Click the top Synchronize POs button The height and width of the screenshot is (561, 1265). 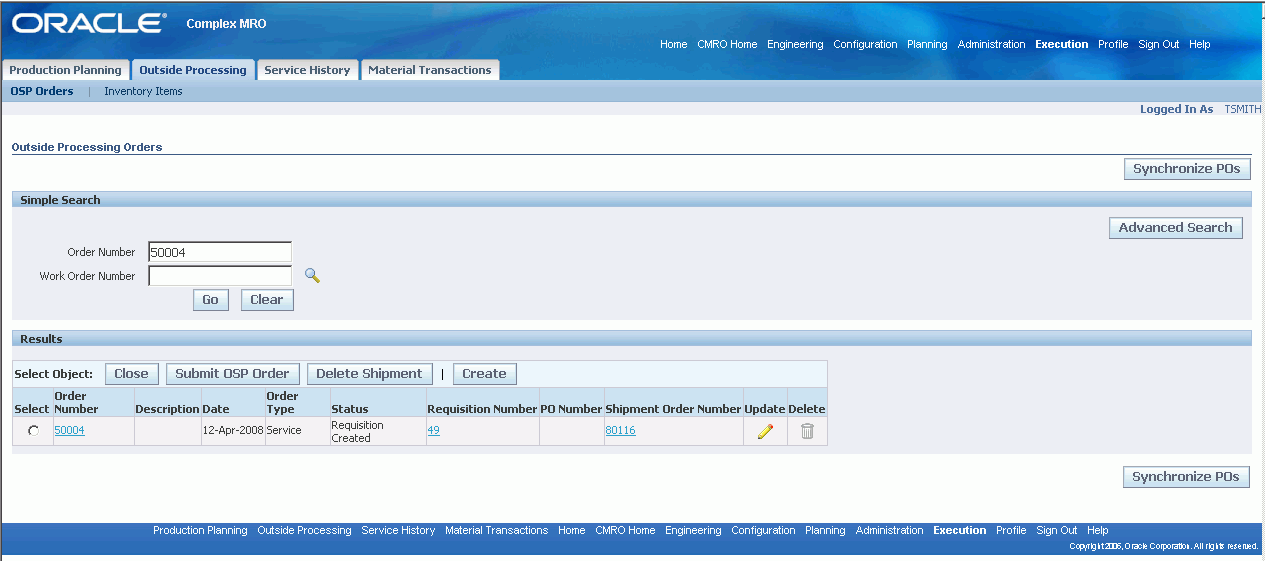(x=1187, y=169)
